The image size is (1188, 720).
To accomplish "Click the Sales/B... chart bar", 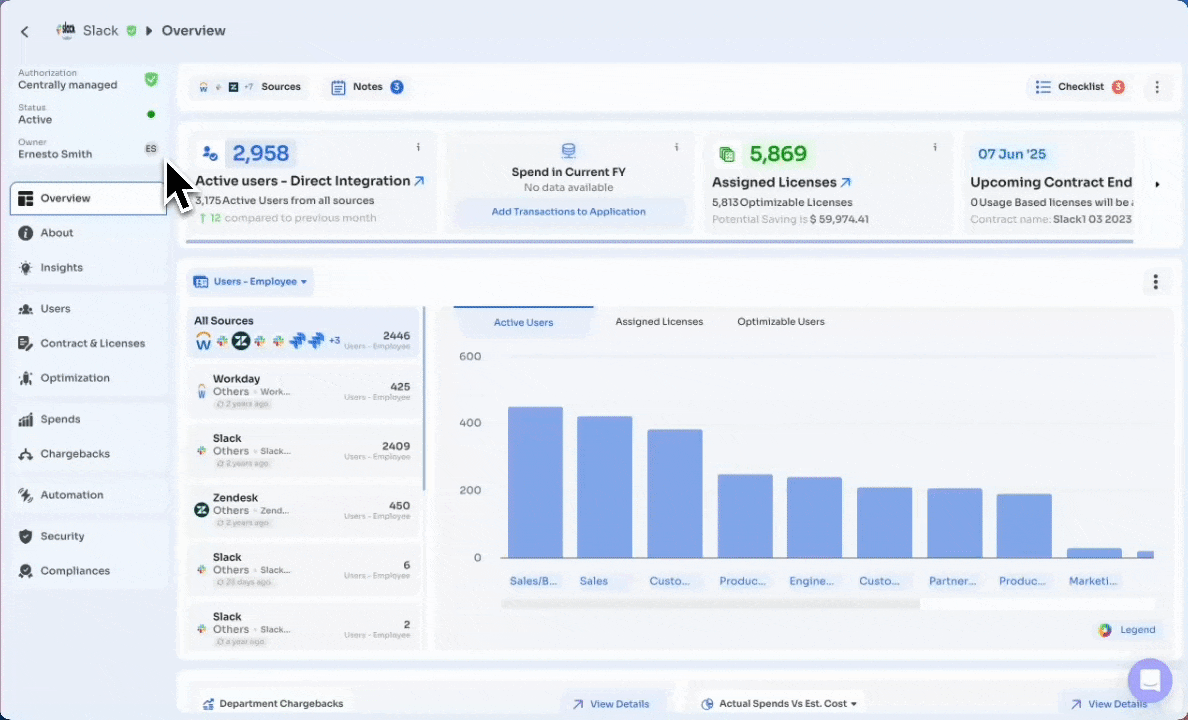I will 535,483.
